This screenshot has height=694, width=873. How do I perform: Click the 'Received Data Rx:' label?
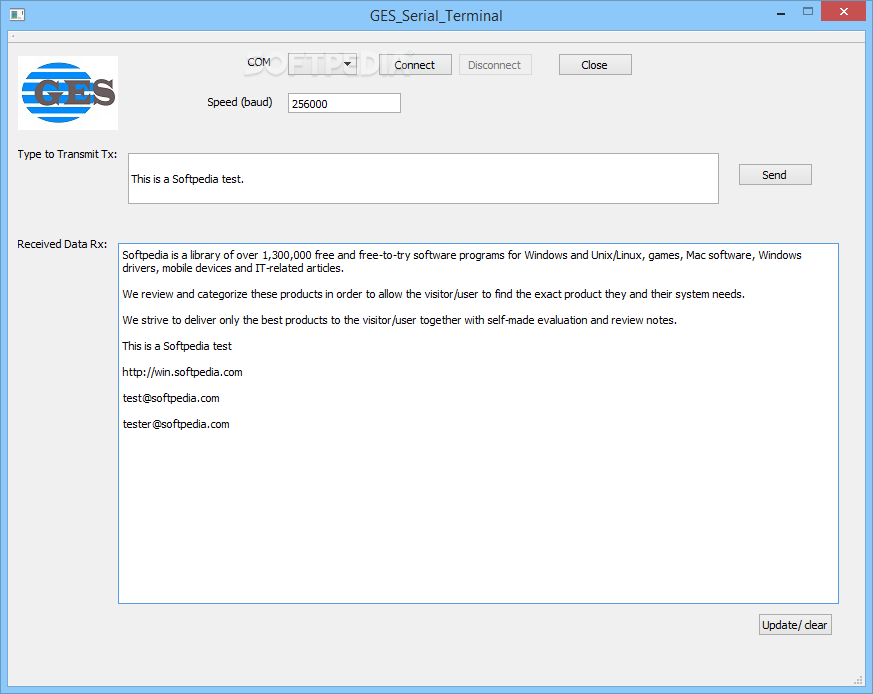[x=62, y=244]
